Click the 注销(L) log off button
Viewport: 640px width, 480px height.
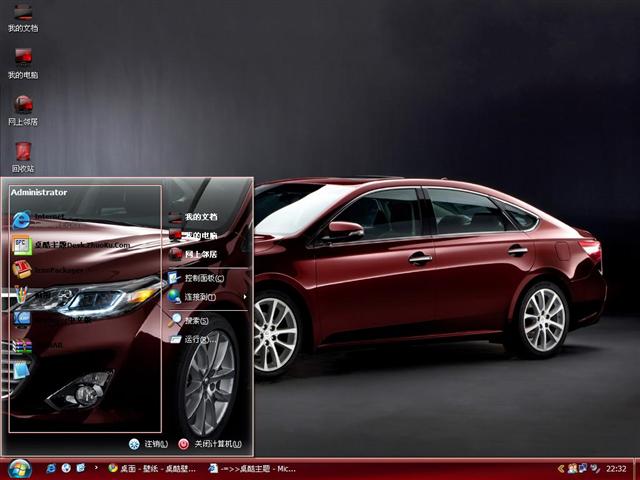[149, 444]
